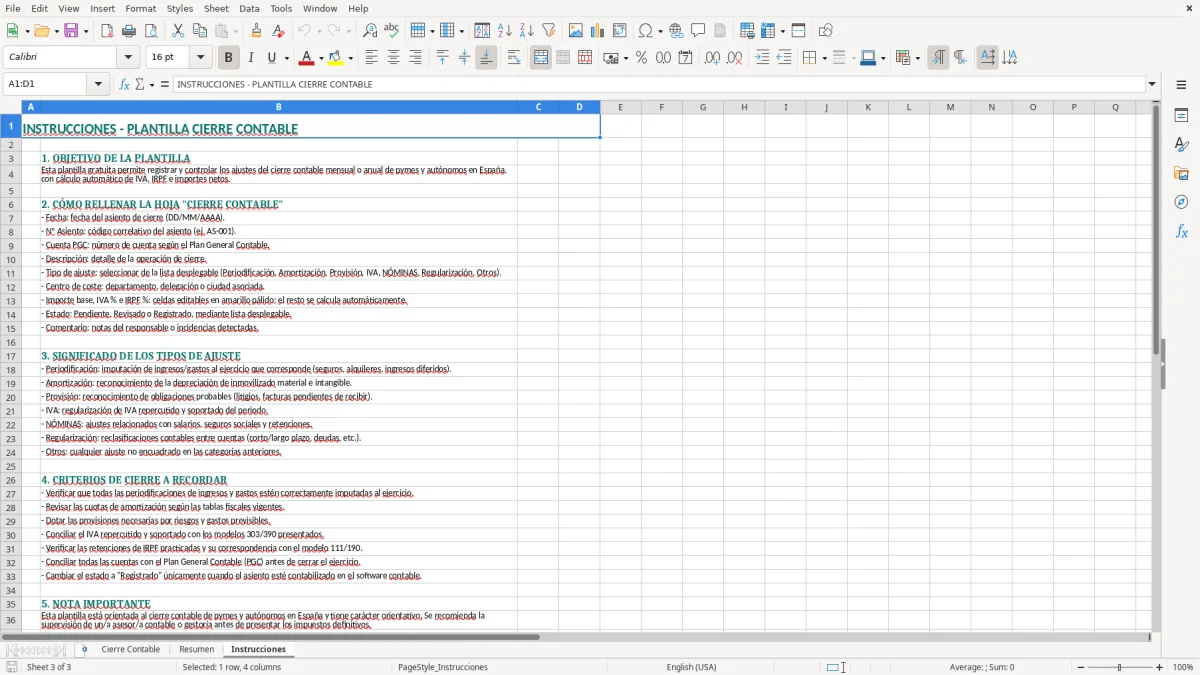Sort descending Z to A
Screen dimensions: 1200x675
[527, 31]
